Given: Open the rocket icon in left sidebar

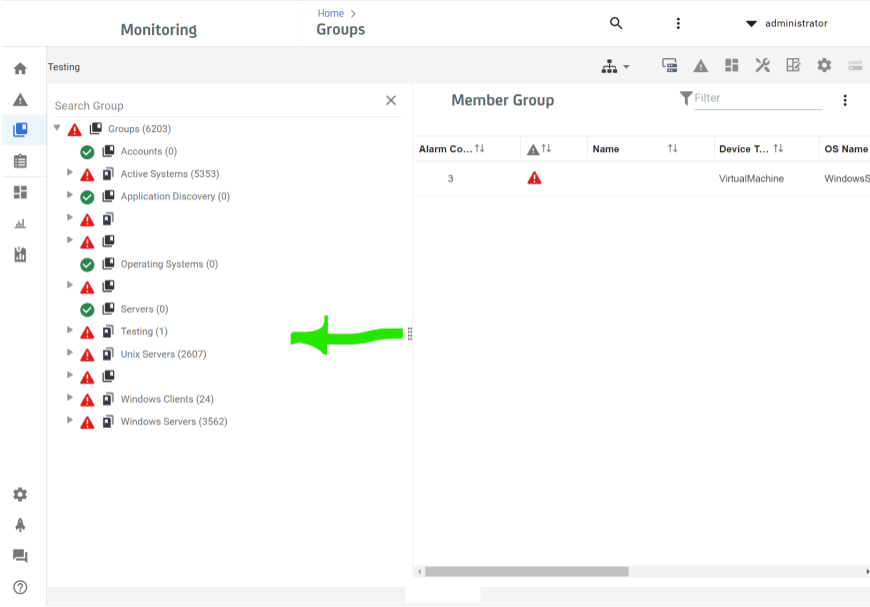Looking at the screenshot, I should click(x=20, y=525).
